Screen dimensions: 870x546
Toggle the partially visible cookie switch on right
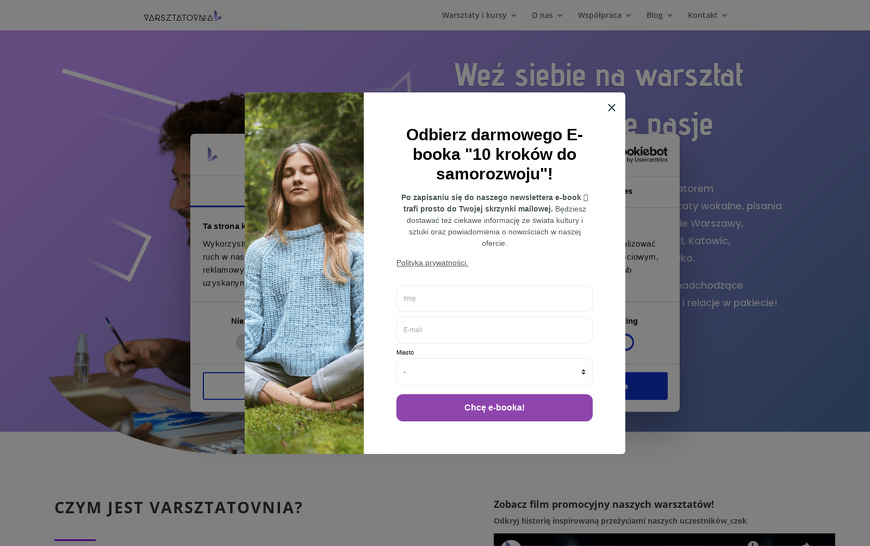629,342
